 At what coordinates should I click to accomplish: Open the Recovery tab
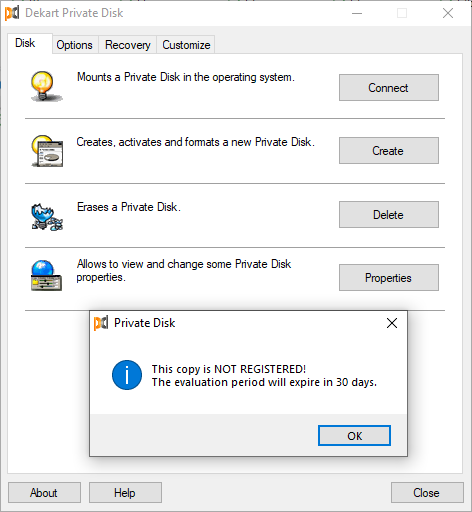(x=127, y=45)
